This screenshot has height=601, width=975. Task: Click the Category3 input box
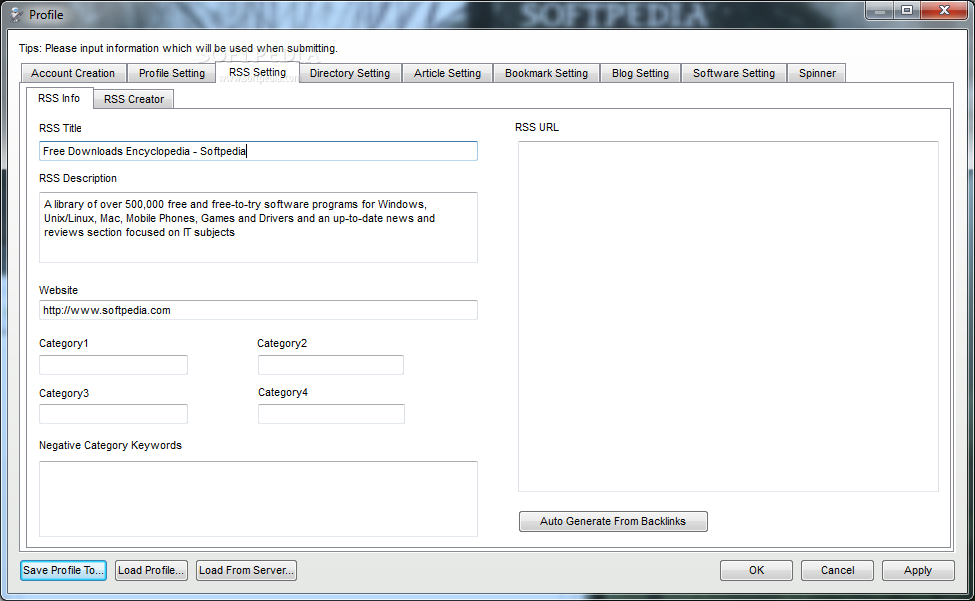pos(113,414)
